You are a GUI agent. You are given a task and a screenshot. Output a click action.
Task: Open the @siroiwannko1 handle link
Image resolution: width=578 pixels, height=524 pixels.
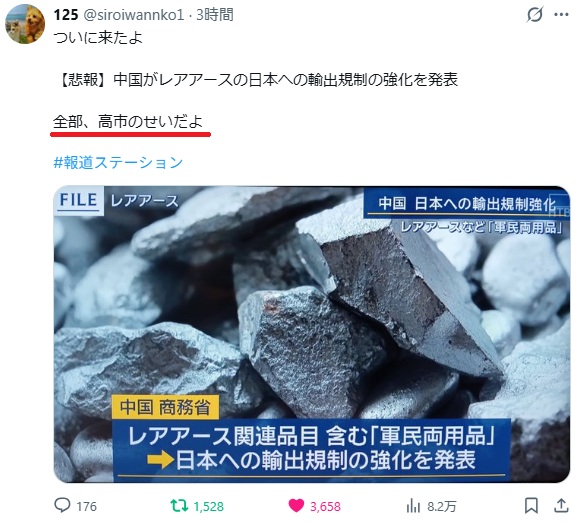click(133, 15)
